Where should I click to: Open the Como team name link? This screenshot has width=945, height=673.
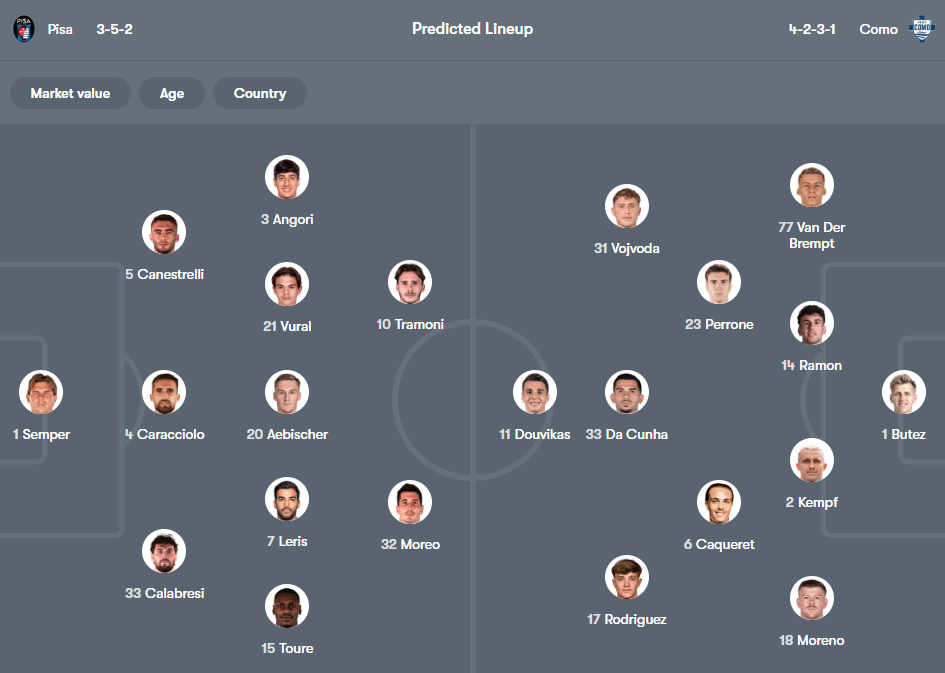coord(878,29)
